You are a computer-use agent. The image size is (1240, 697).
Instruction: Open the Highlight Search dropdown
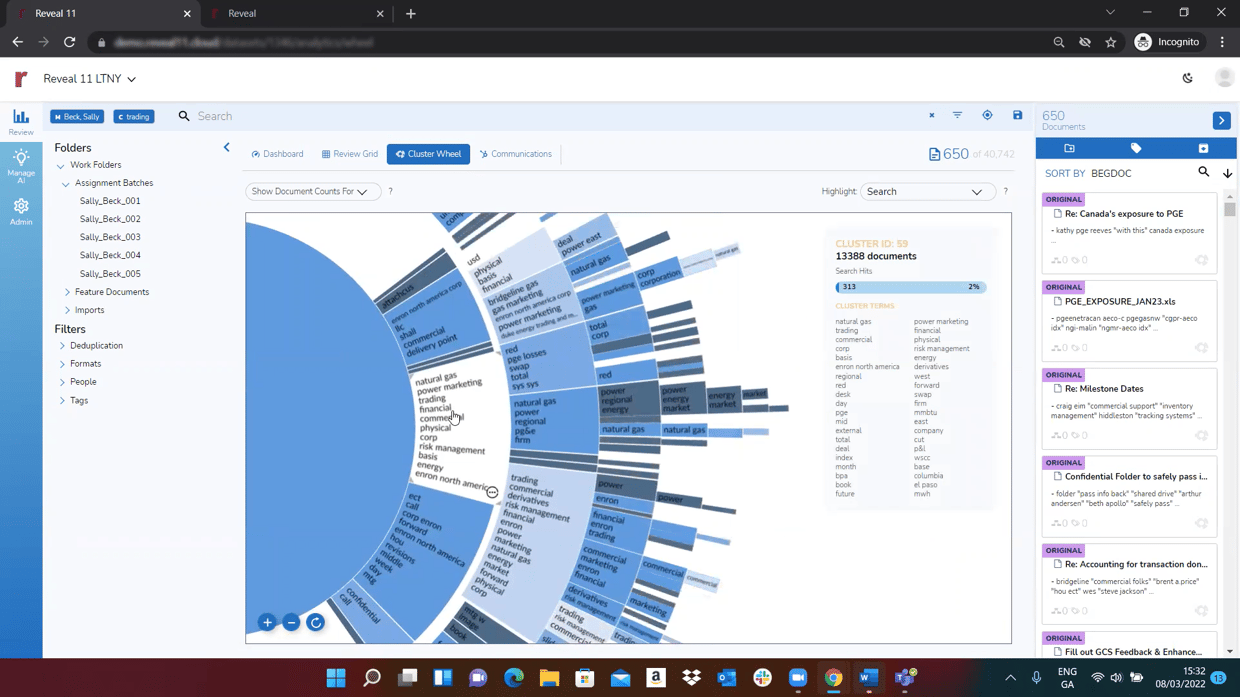tap(927, 191)
